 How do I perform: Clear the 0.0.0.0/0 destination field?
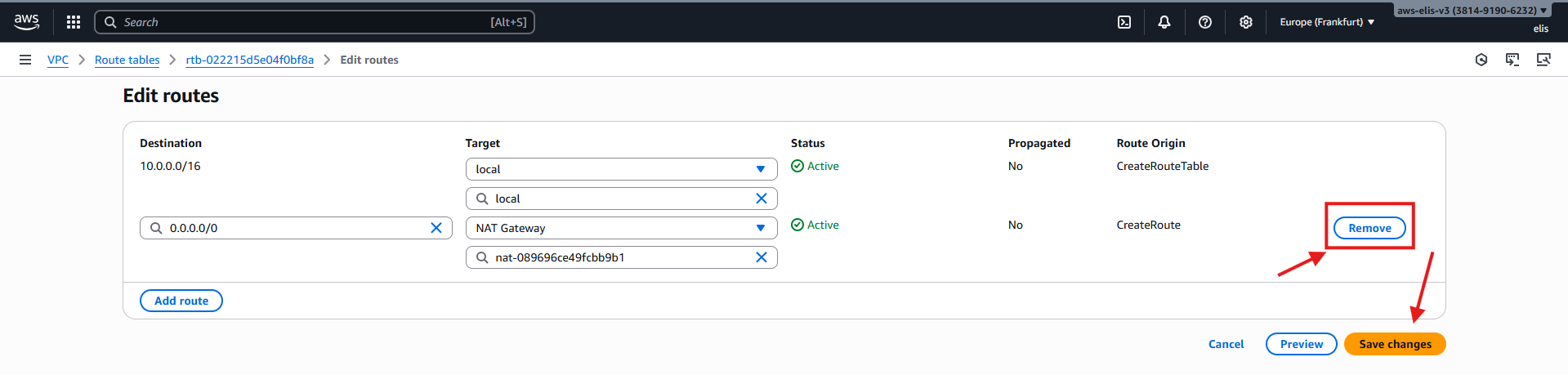pyautogui.click(x=436, y=228)
